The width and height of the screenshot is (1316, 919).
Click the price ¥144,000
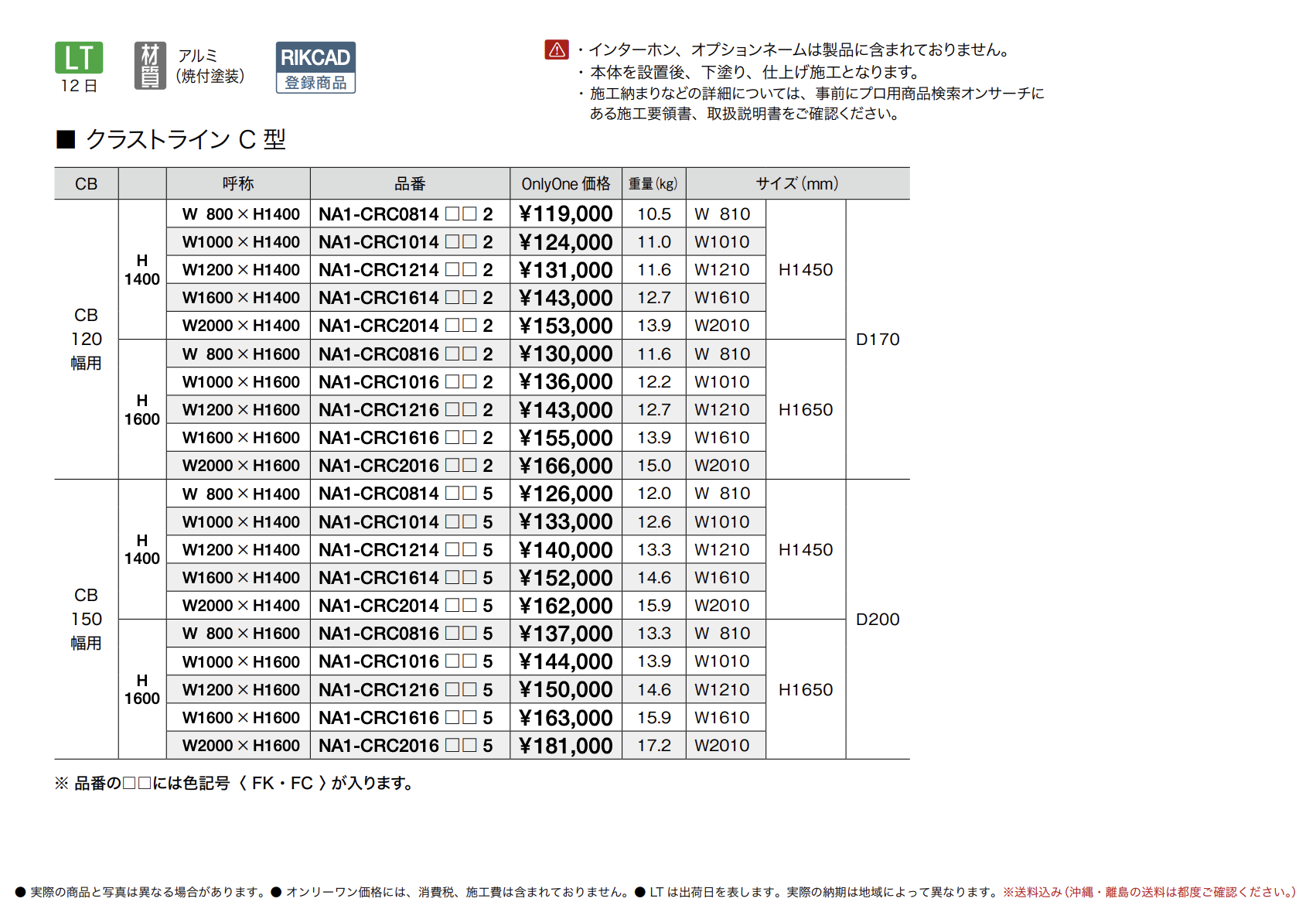tap(566, 661)
